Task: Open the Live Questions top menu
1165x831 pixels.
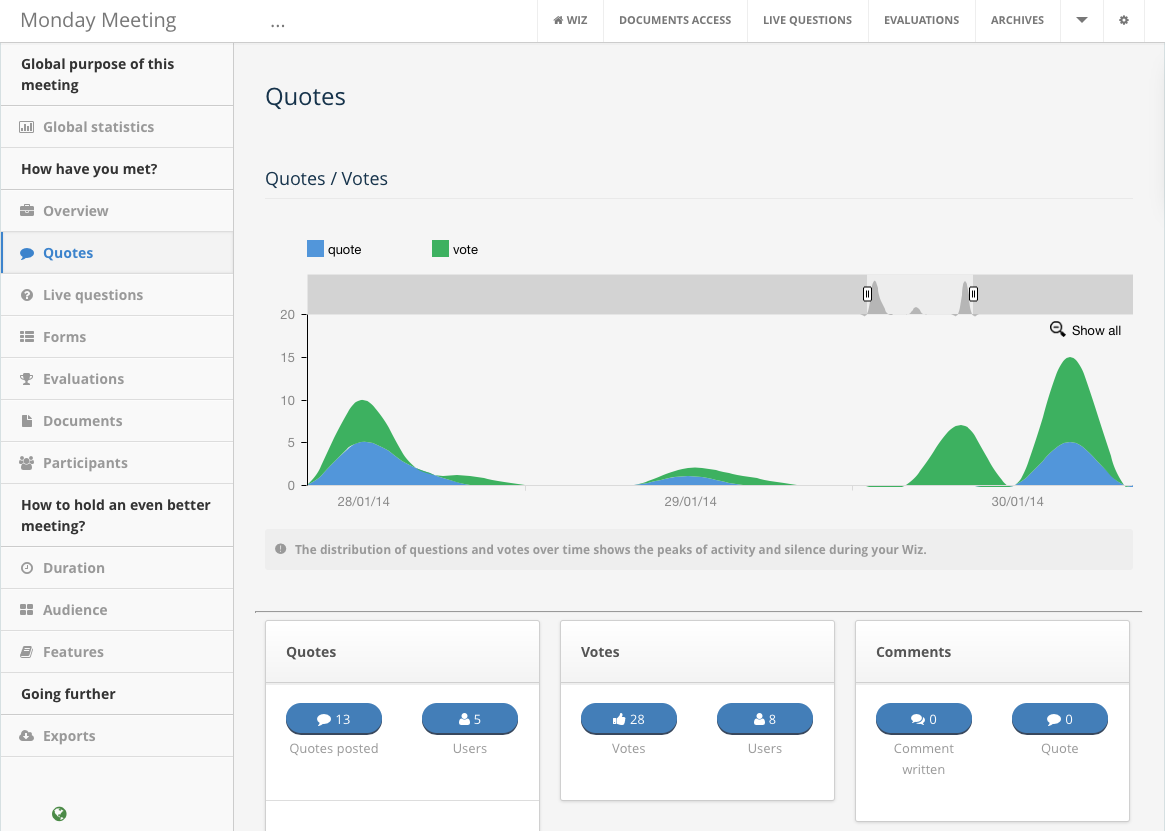Action: (x=807, y=20)
